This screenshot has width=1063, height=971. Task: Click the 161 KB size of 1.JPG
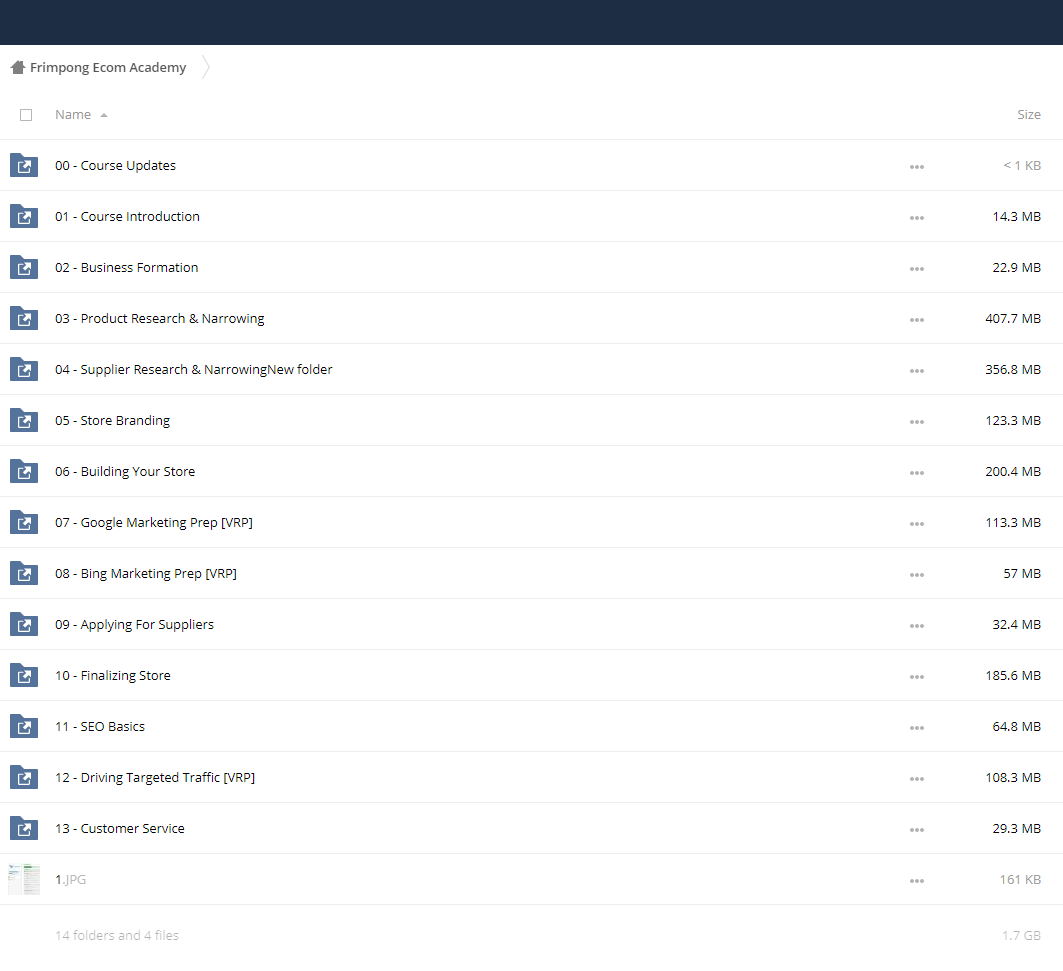point(1020,879)
